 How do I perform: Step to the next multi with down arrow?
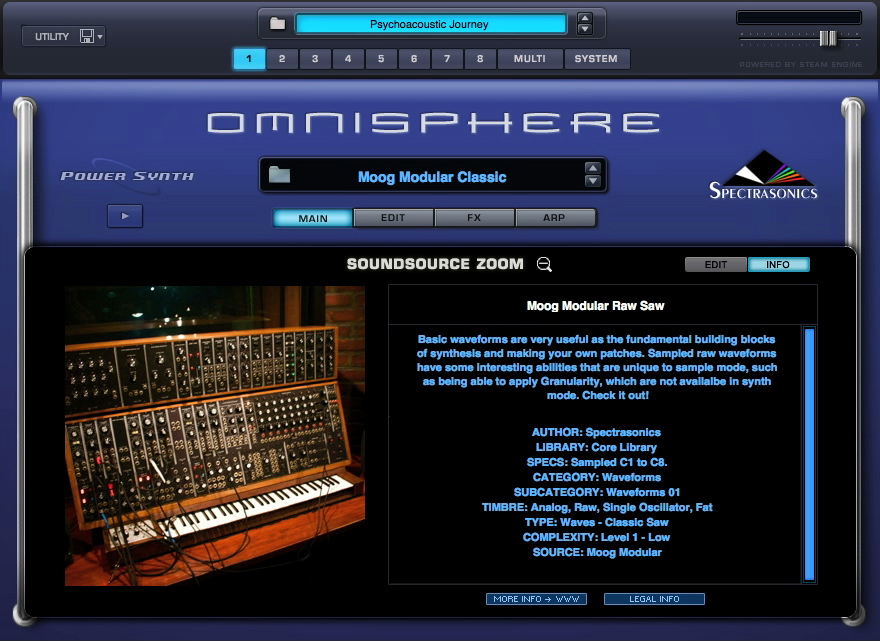tap(585, 29)
